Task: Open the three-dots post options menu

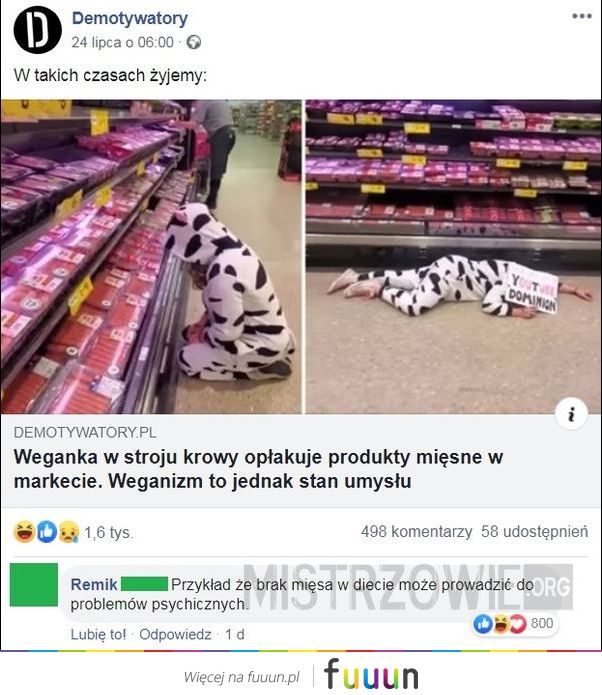Action: pyautogui.click(x=582, y=16)
